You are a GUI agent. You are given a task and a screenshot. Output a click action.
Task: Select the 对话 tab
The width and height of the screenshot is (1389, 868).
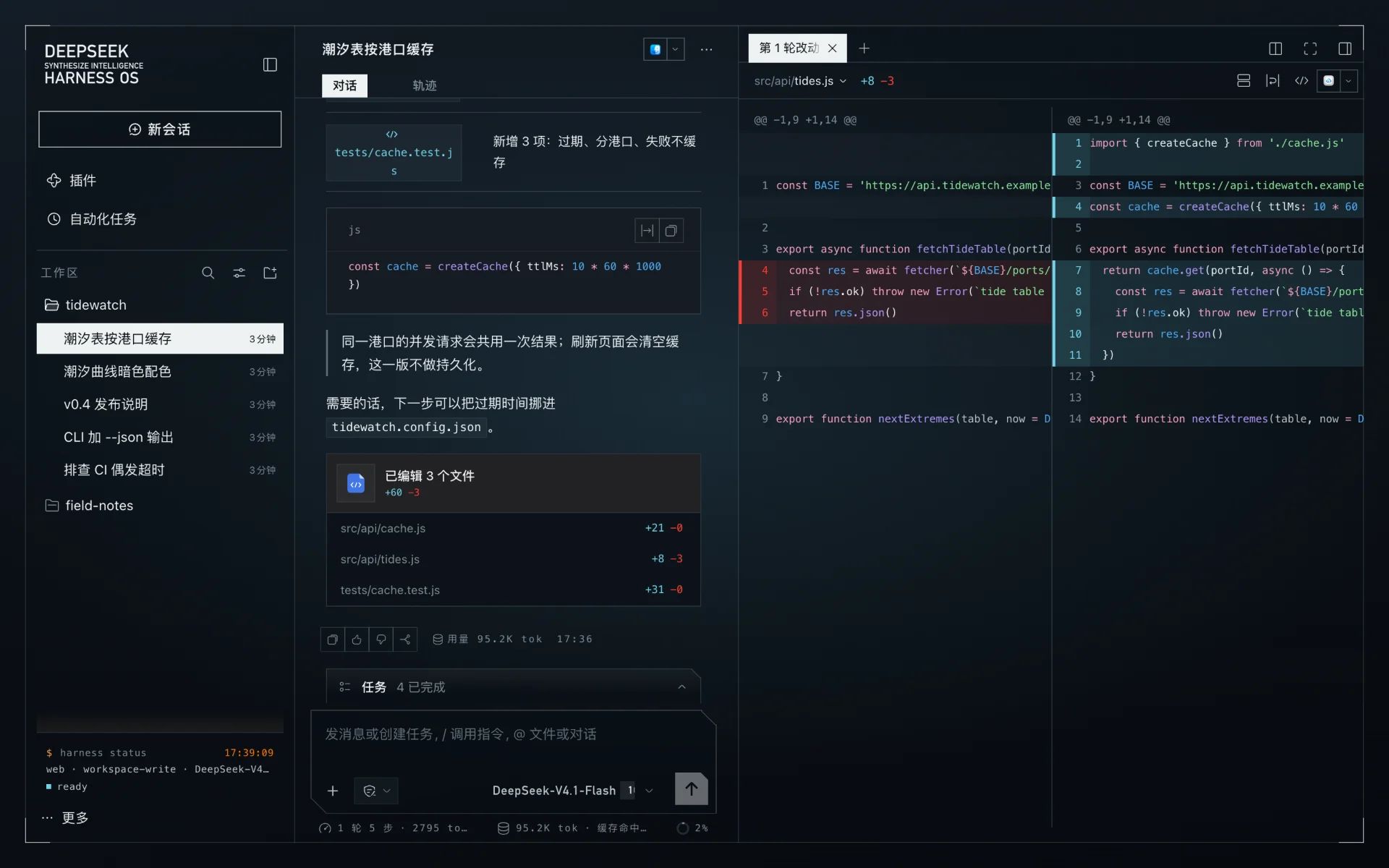[344, 85]
